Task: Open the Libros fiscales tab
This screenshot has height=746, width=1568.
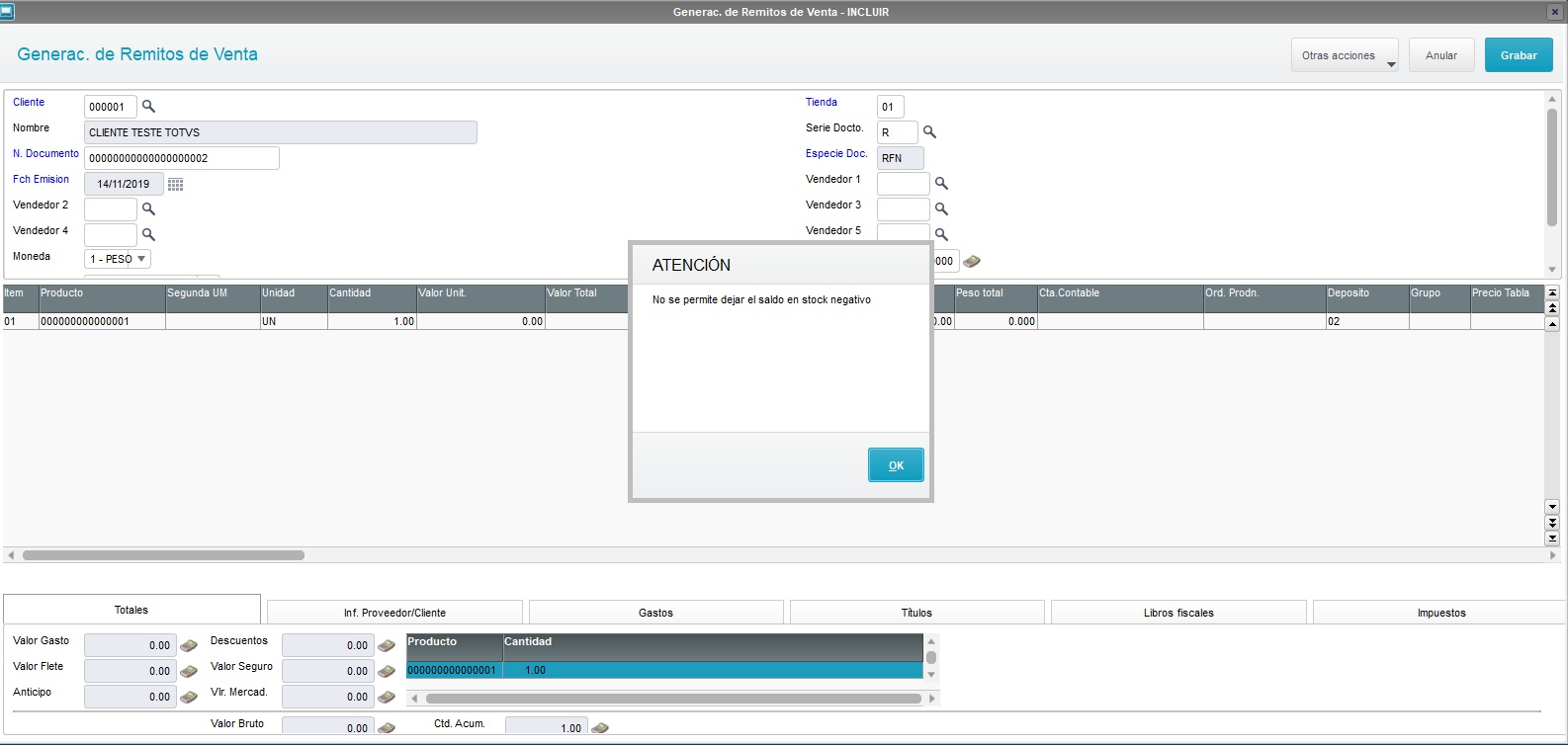Action: click(1178, 613)
